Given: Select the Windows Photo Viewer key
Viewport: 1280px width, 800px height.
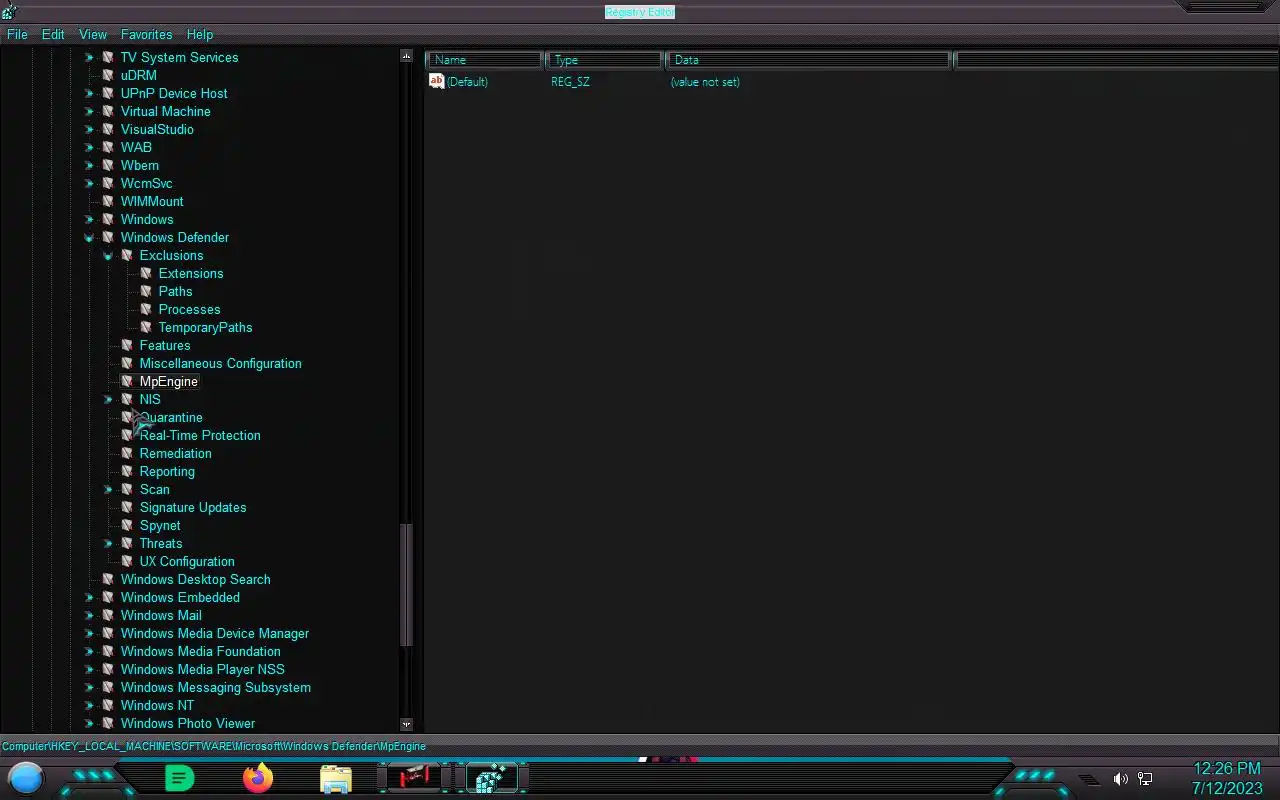Looking at the screenshot, I should click(x=188, y=723).
